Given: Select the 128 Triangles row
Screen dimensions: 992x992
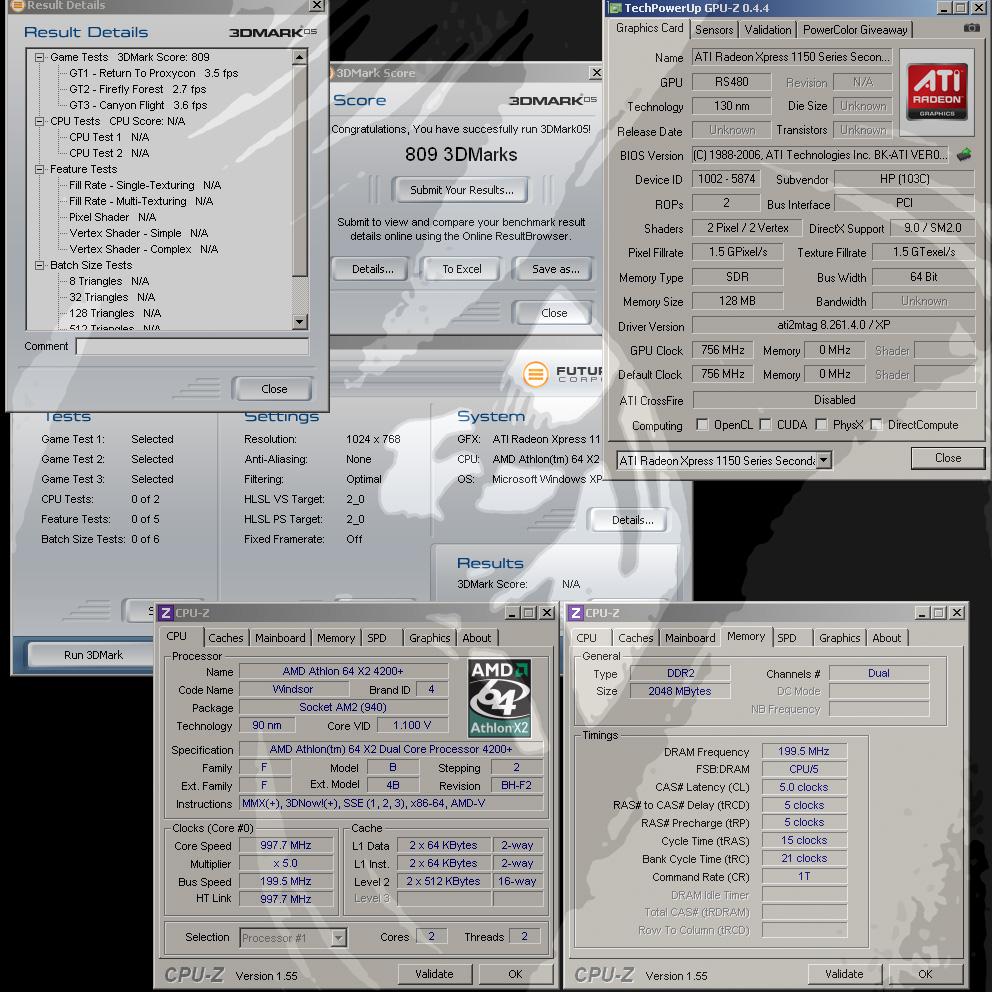Looking at the screenshot, I should (115, 313).
